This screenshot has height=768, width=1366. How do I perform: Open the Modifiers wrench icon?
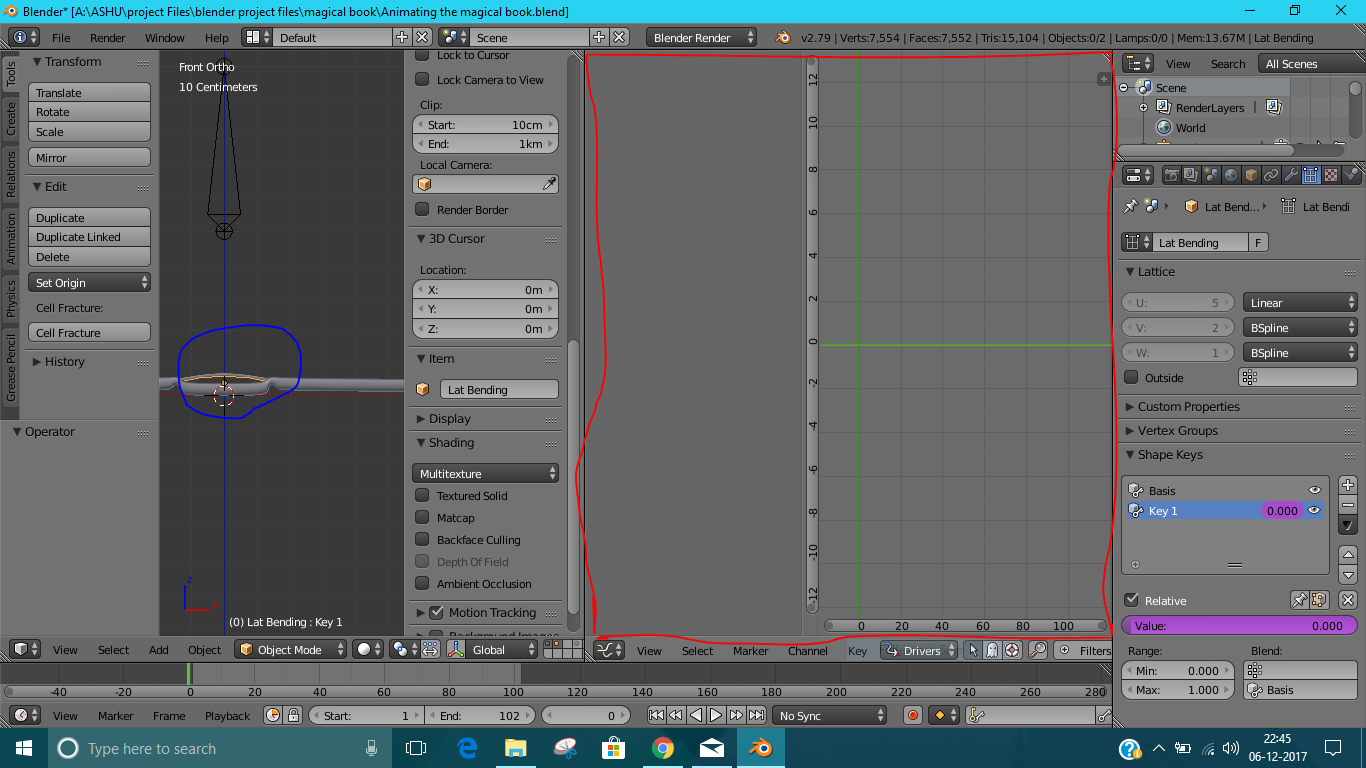(x=1292, y=175)
